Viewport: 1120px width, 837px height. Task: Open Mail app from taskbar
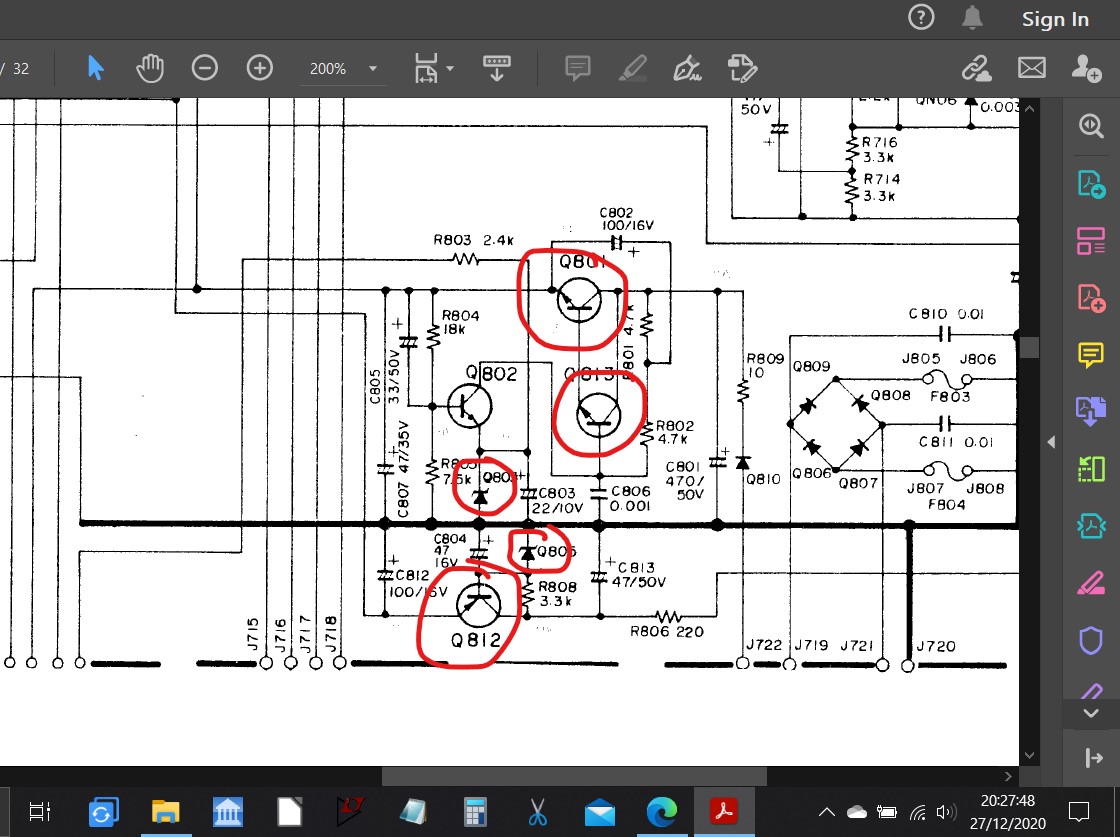(600, 812)
